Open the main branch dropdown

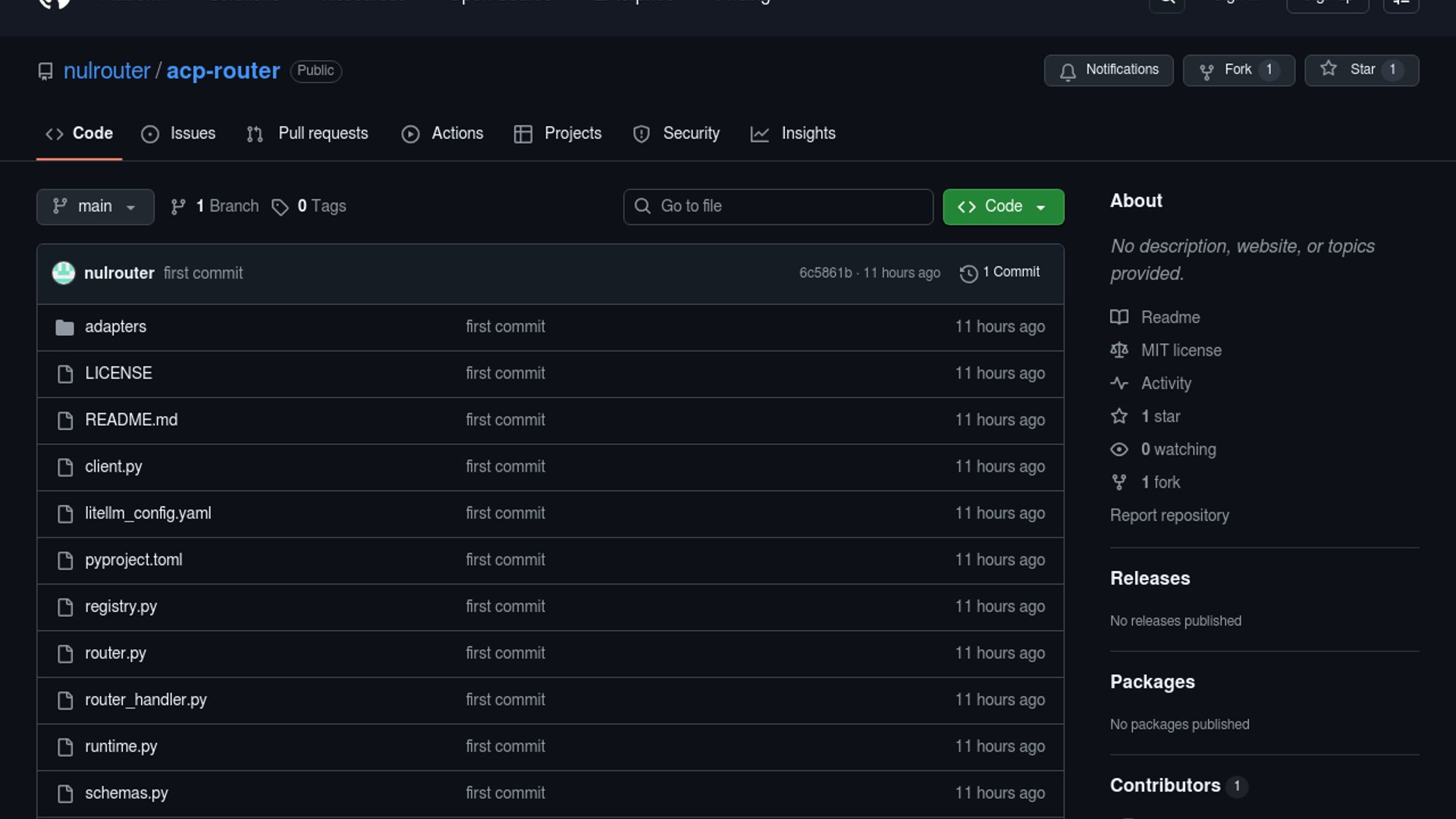click(96, 207)
